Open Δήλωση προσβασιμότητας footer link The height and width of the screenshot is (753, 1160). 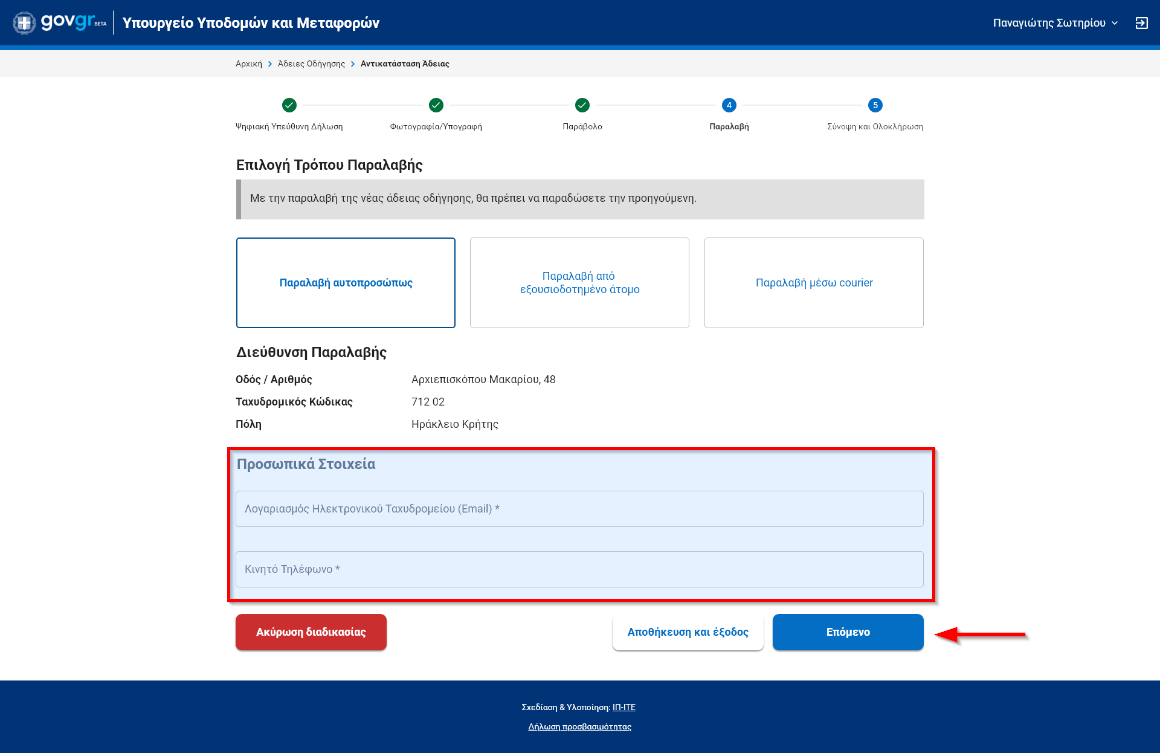pos(580,727)
